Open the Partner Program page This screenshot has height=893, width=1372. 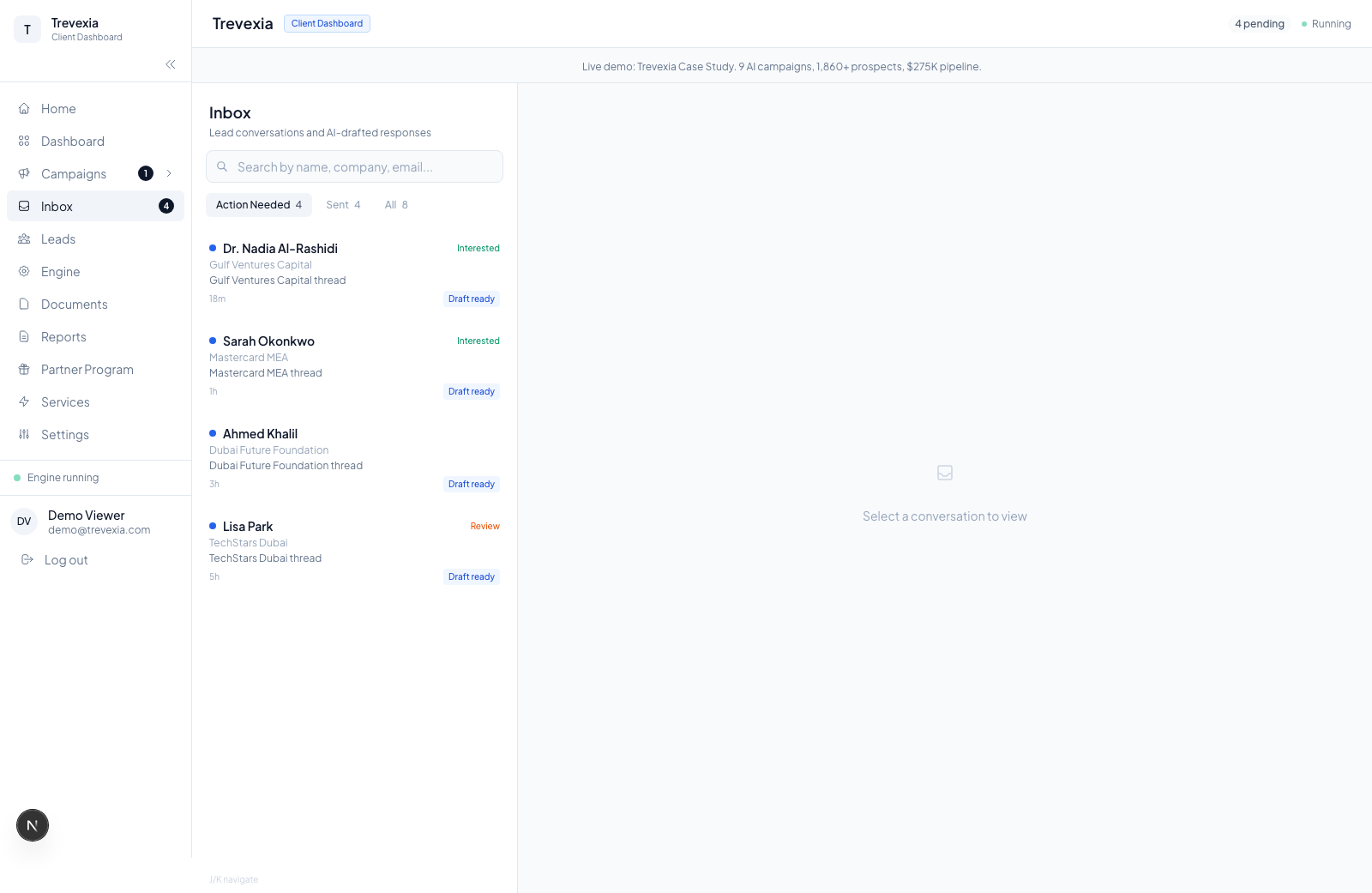pyautogui.click(x=95, y=370)
